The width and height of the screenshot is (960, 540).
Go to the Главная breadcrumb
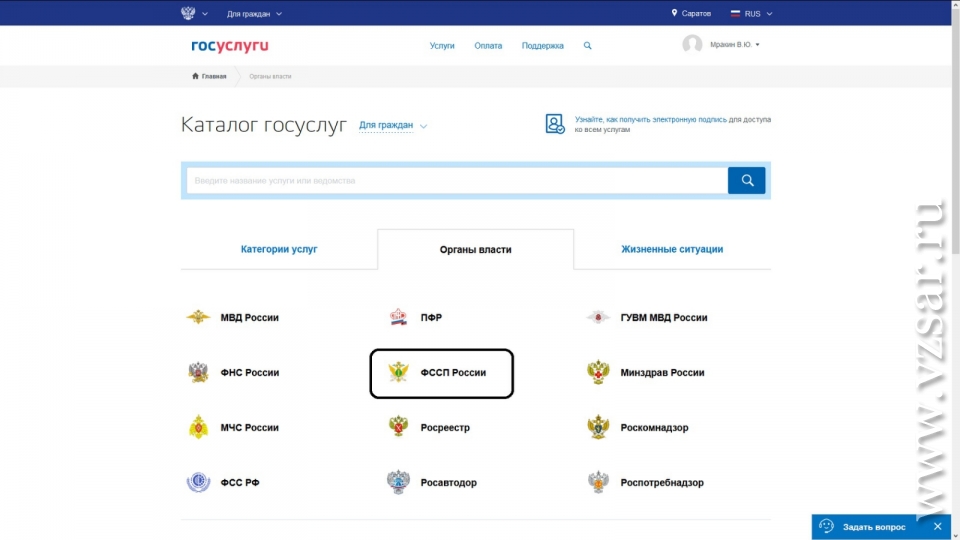[214, 77]
